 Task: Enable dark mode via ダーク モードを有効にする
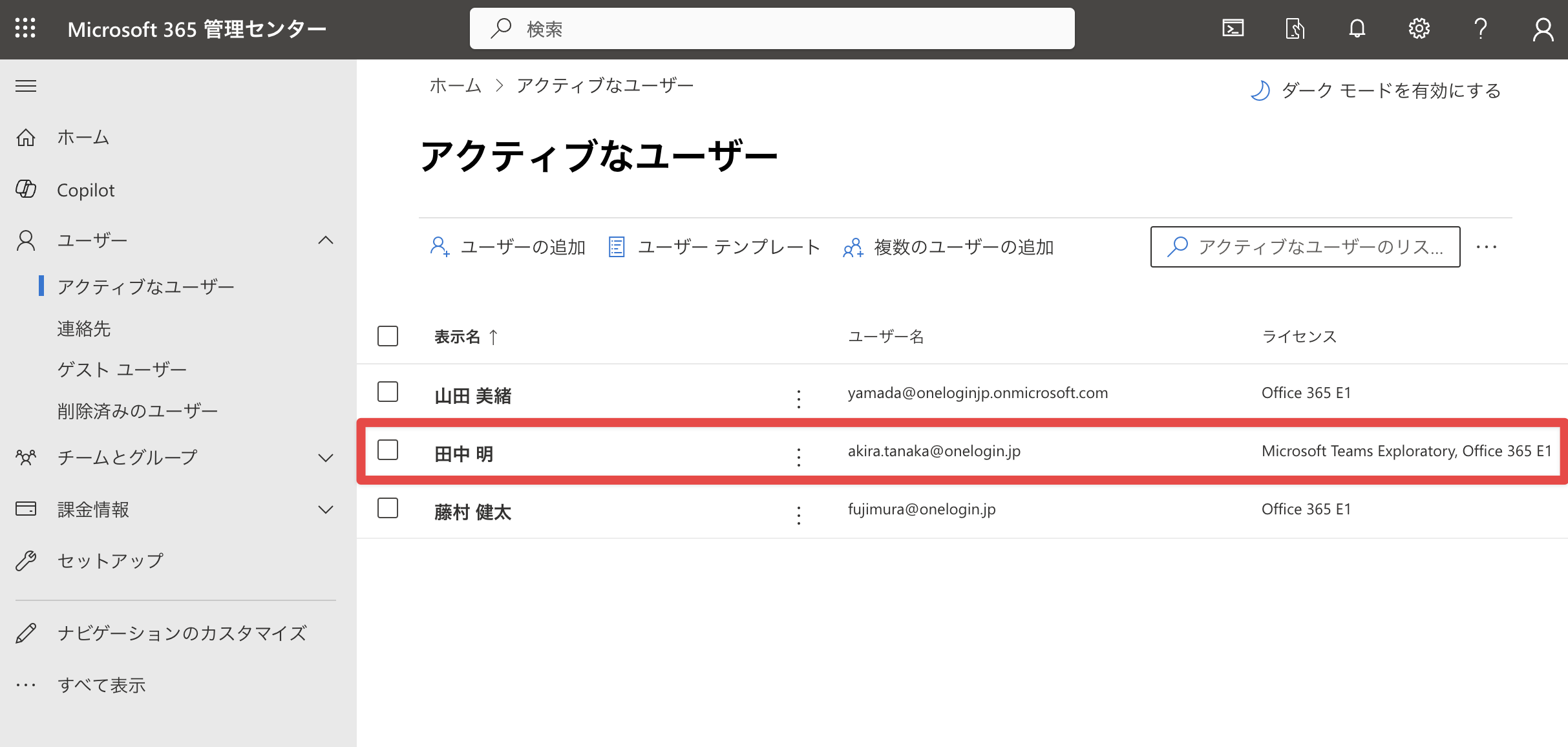(x=1375, y=90)
